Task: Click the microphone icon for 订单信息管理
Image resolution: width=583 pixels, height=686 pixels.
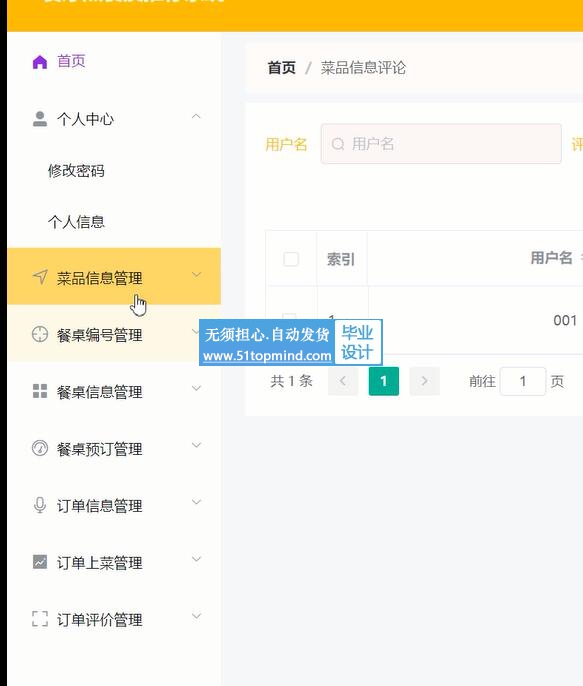Action: point(40,505)
